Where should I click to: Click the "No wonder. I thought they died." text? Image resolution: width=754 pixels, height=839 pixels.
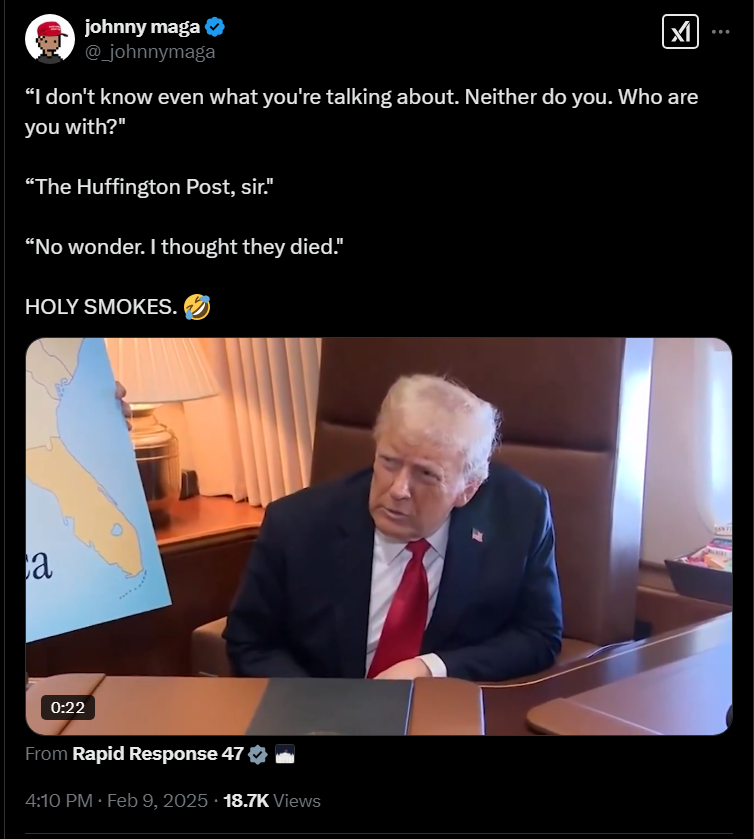point(184,247)
